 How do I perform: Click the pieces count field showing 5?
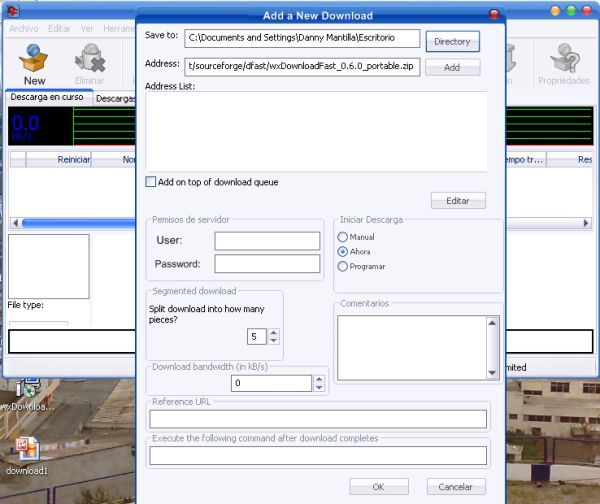tap(257, 337)
